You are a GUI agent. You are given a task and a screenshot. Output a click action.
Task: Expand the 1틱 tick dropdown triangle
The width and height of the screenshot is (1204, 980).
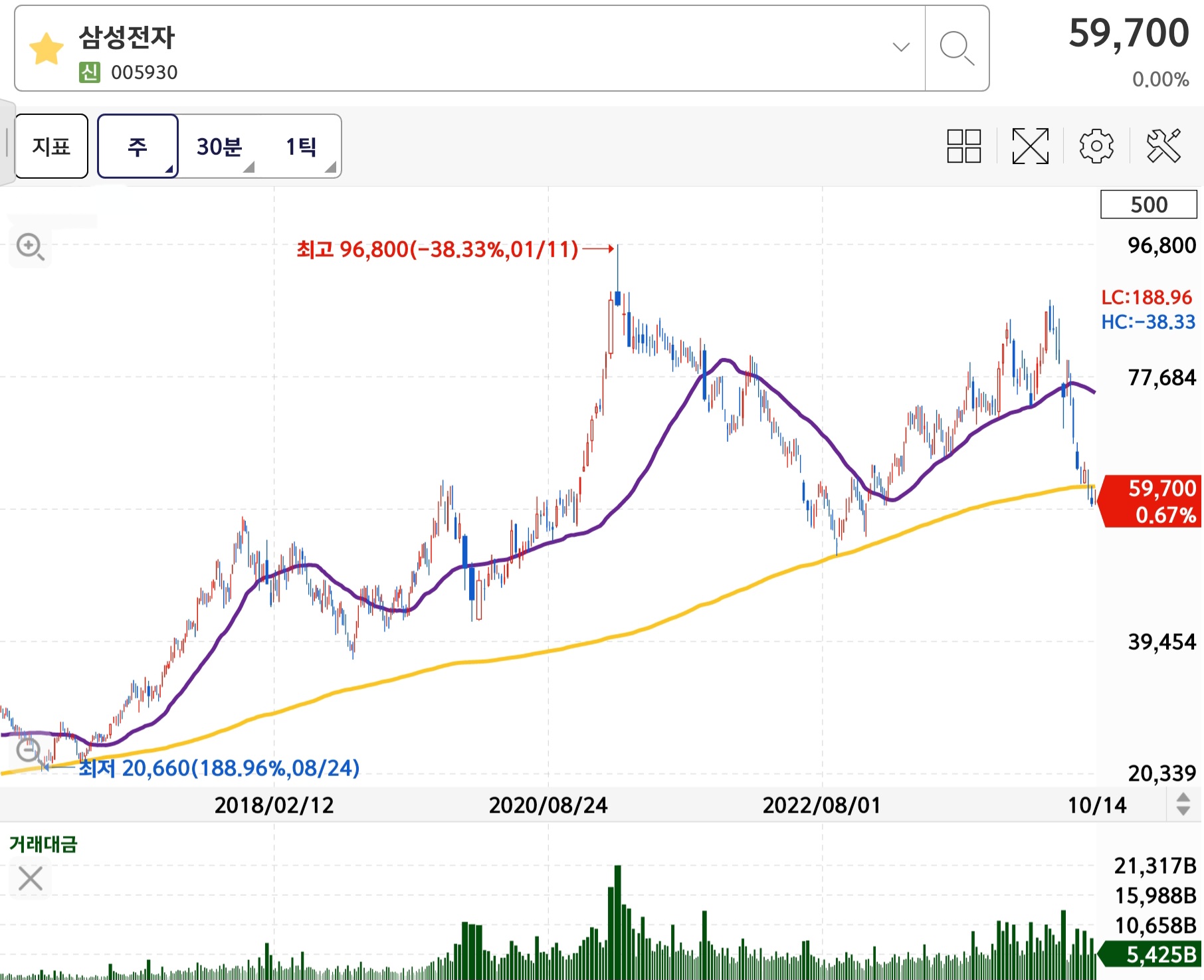(x=330, y=167)
